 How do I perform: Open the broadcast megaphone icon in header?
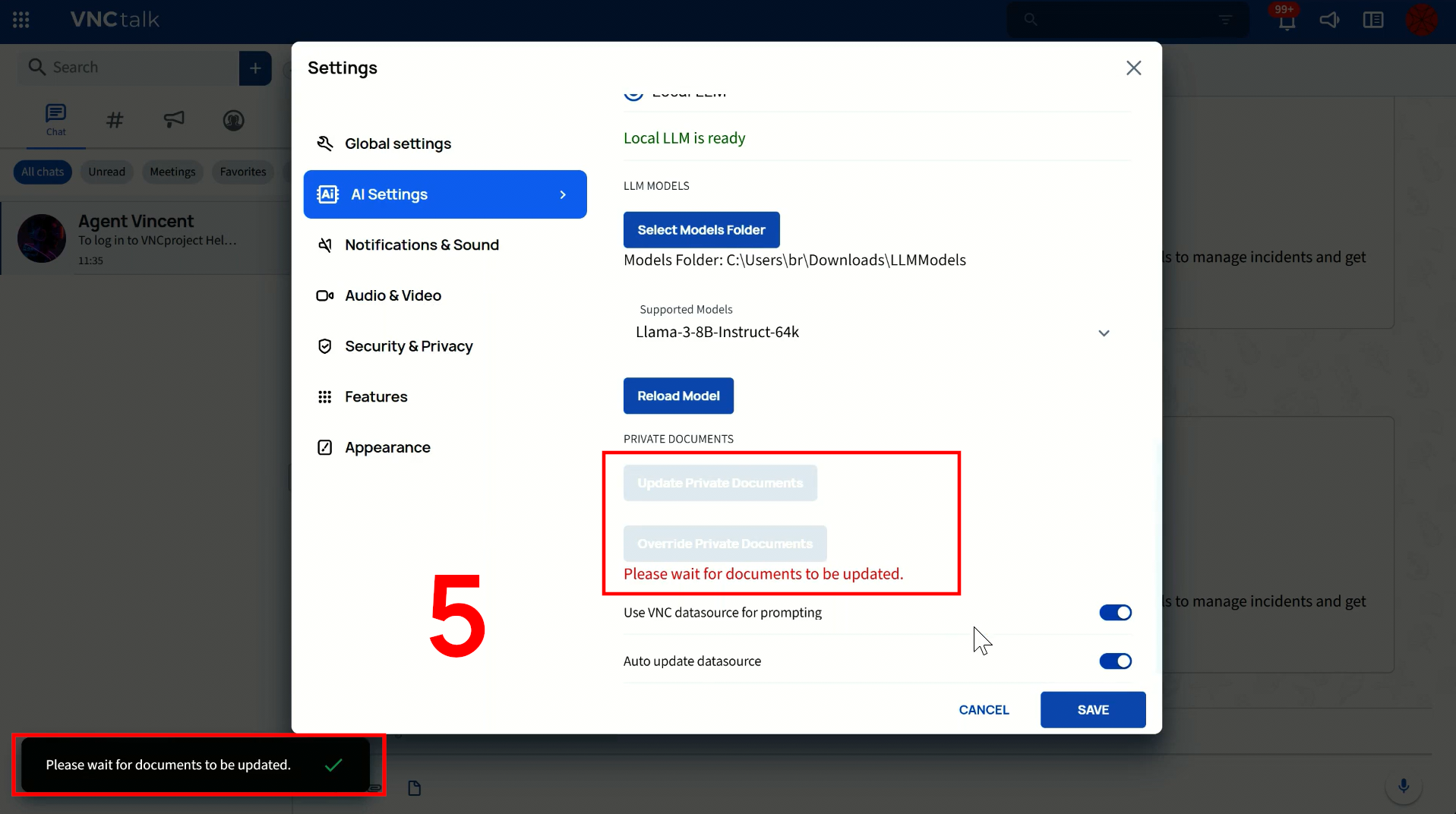click(1329, 20)
